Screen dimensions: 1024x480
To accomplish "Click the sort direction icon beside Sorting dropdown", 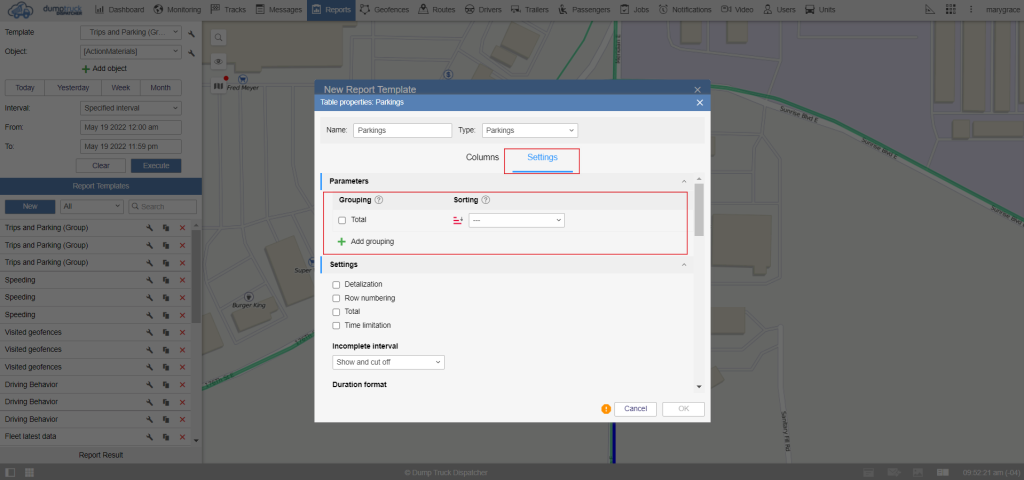I will [458, 220].
